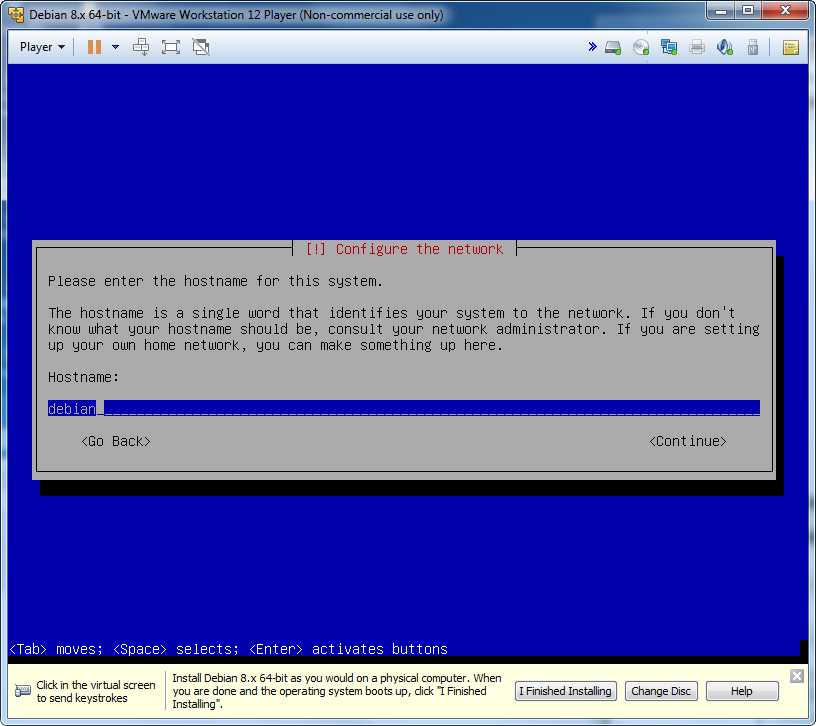
Task: Click the hard disk device icon
Action: (613, 47)
